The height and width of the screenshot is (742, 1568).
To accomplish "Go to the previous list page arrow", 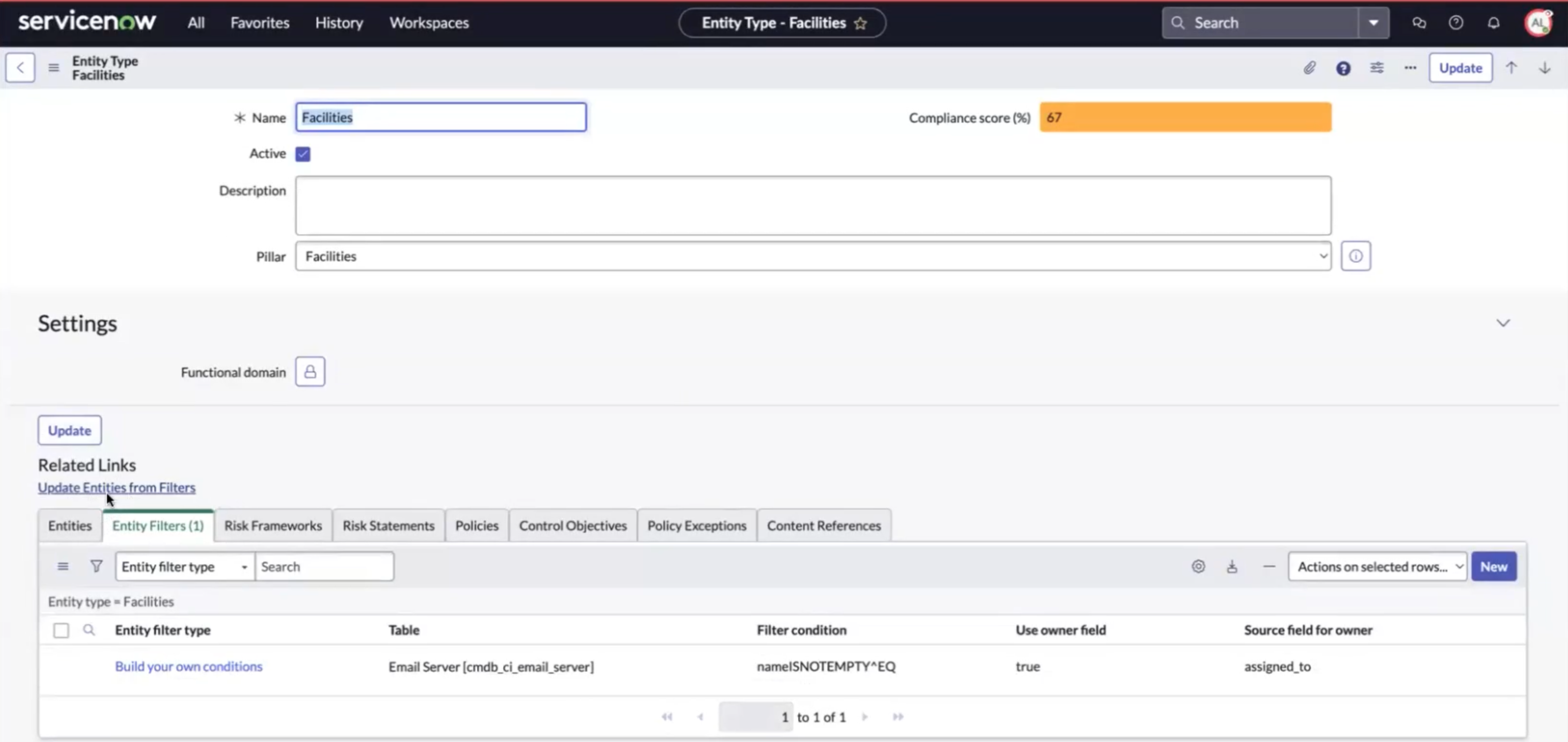I will coord(701,717).
